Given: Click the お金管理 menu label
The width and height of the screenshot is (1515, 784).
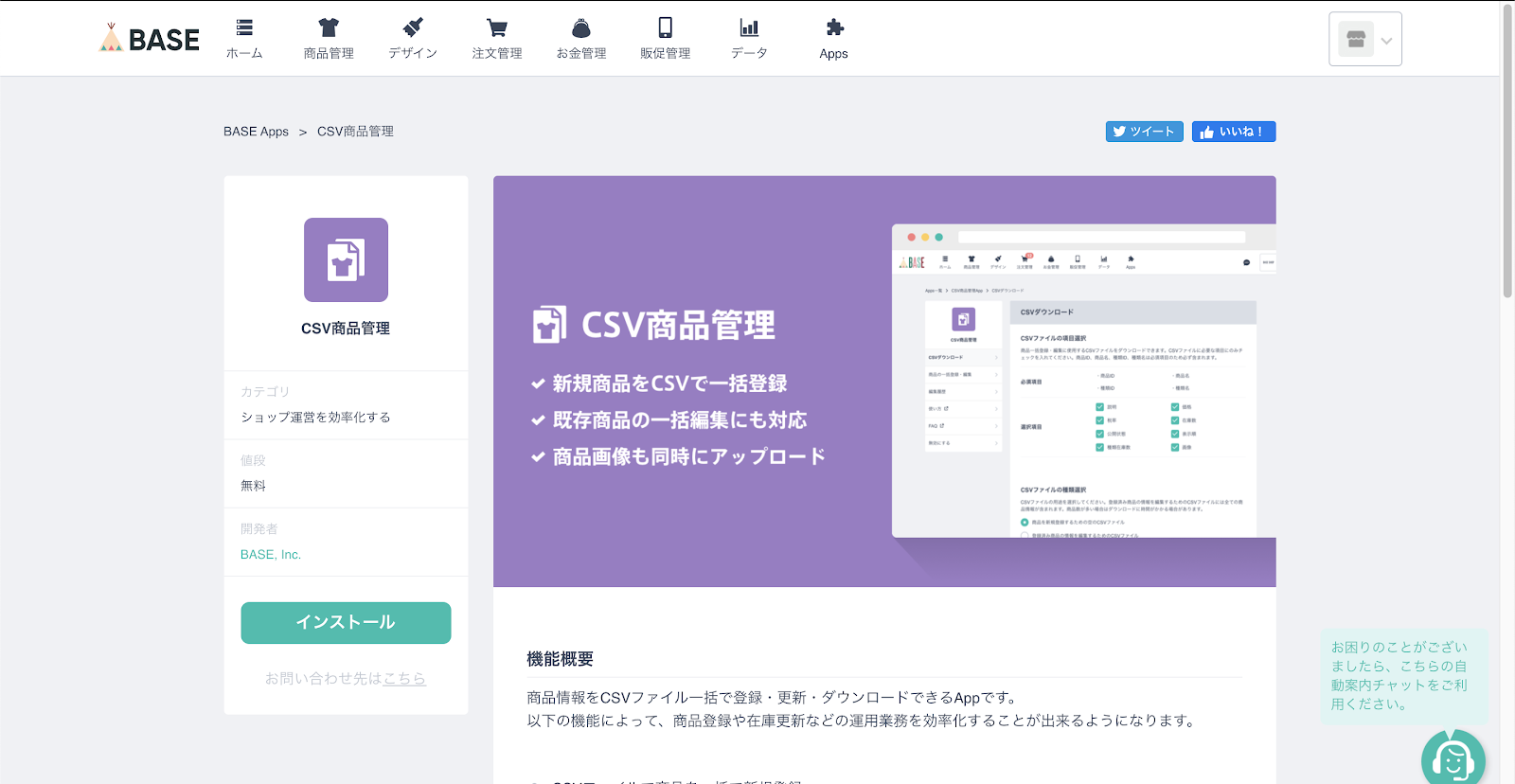Looking at the screenshot, I should pyautogui.click(x=581, y=53).
